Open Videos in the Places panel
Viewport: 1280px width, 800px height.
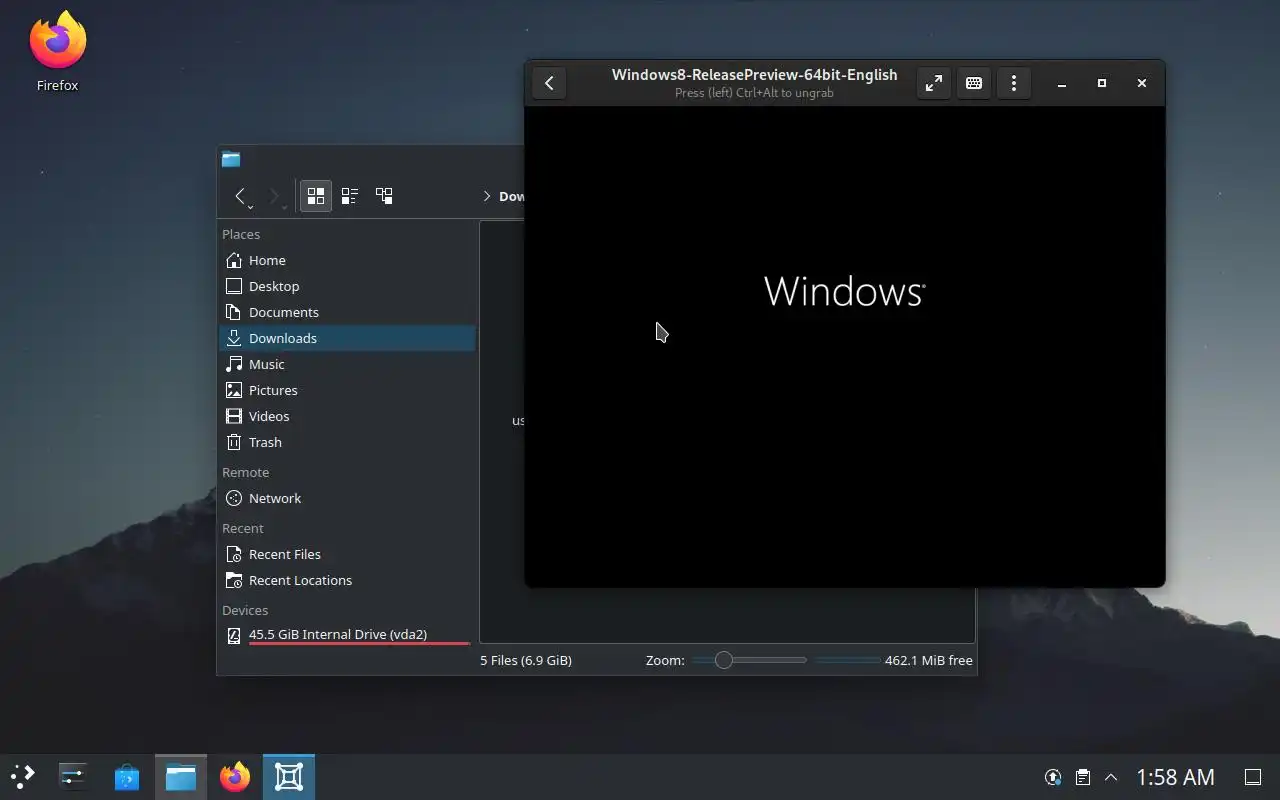pos(347,416)
